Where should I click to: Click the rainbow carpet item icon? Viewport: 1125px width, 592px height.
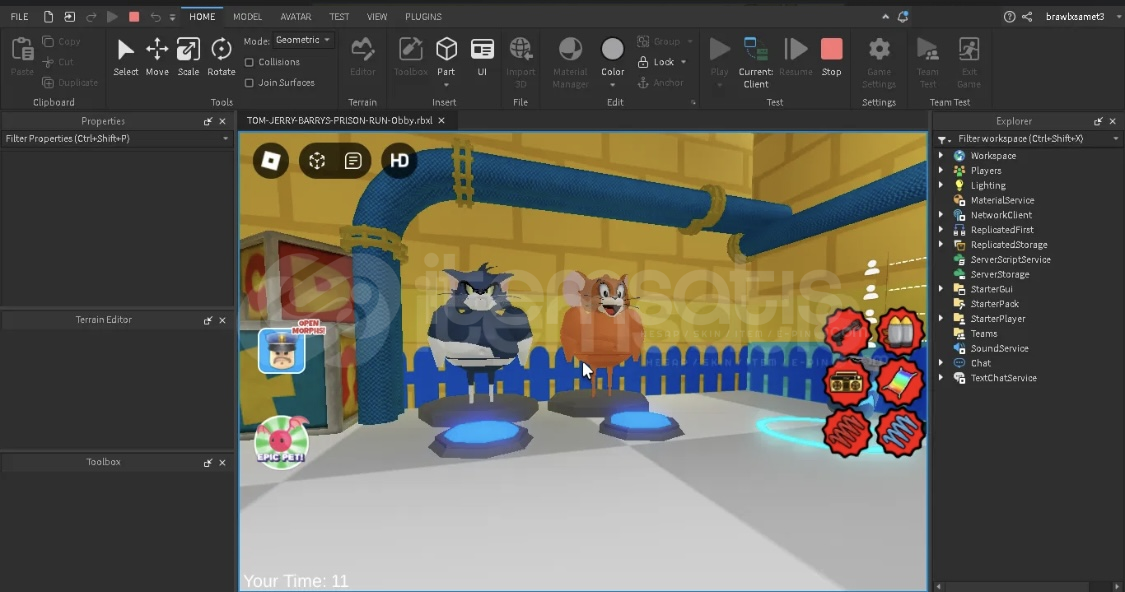point(900,382)
